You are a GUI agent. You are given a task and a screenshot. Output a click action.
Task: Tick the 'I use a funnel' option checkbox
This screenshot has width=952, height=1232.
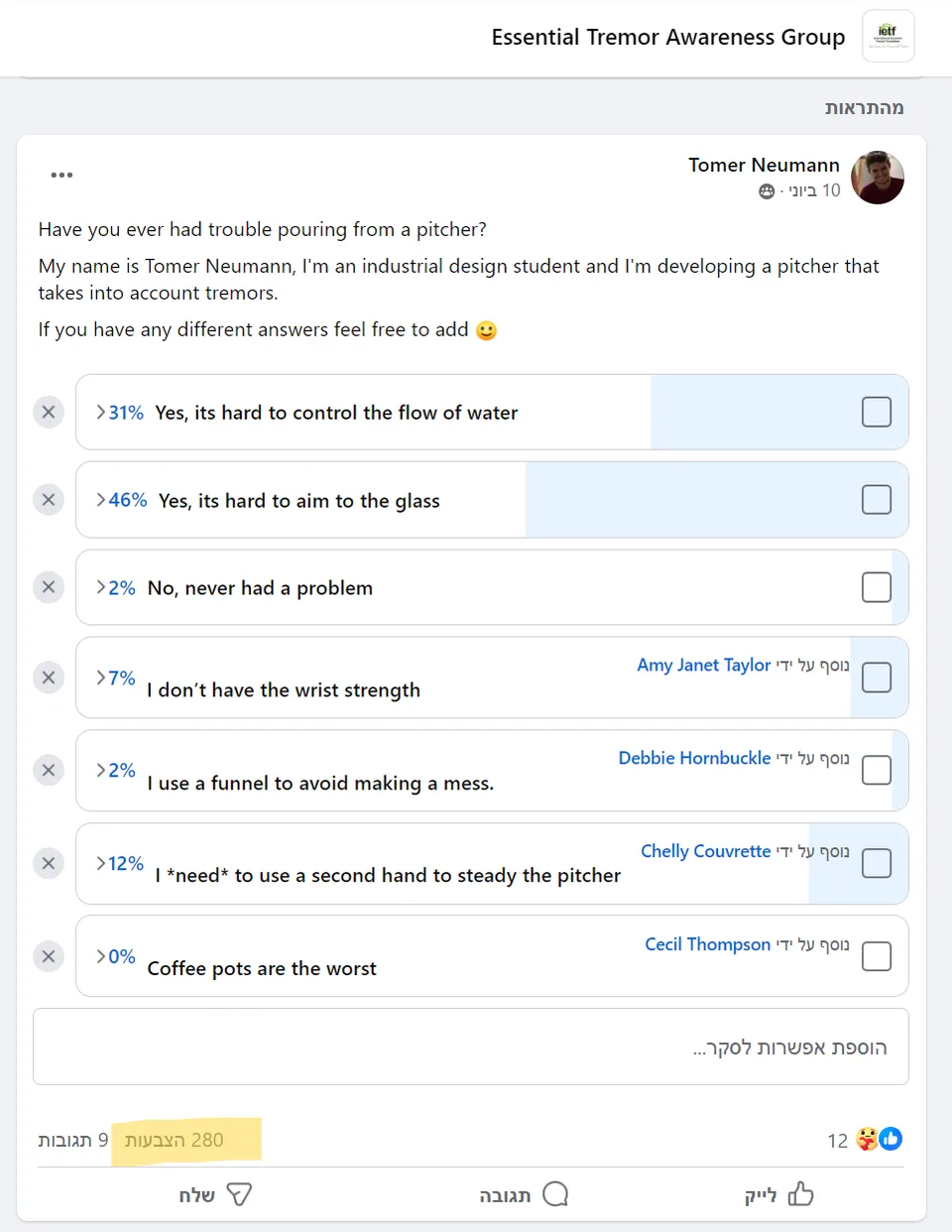(877, 771)
